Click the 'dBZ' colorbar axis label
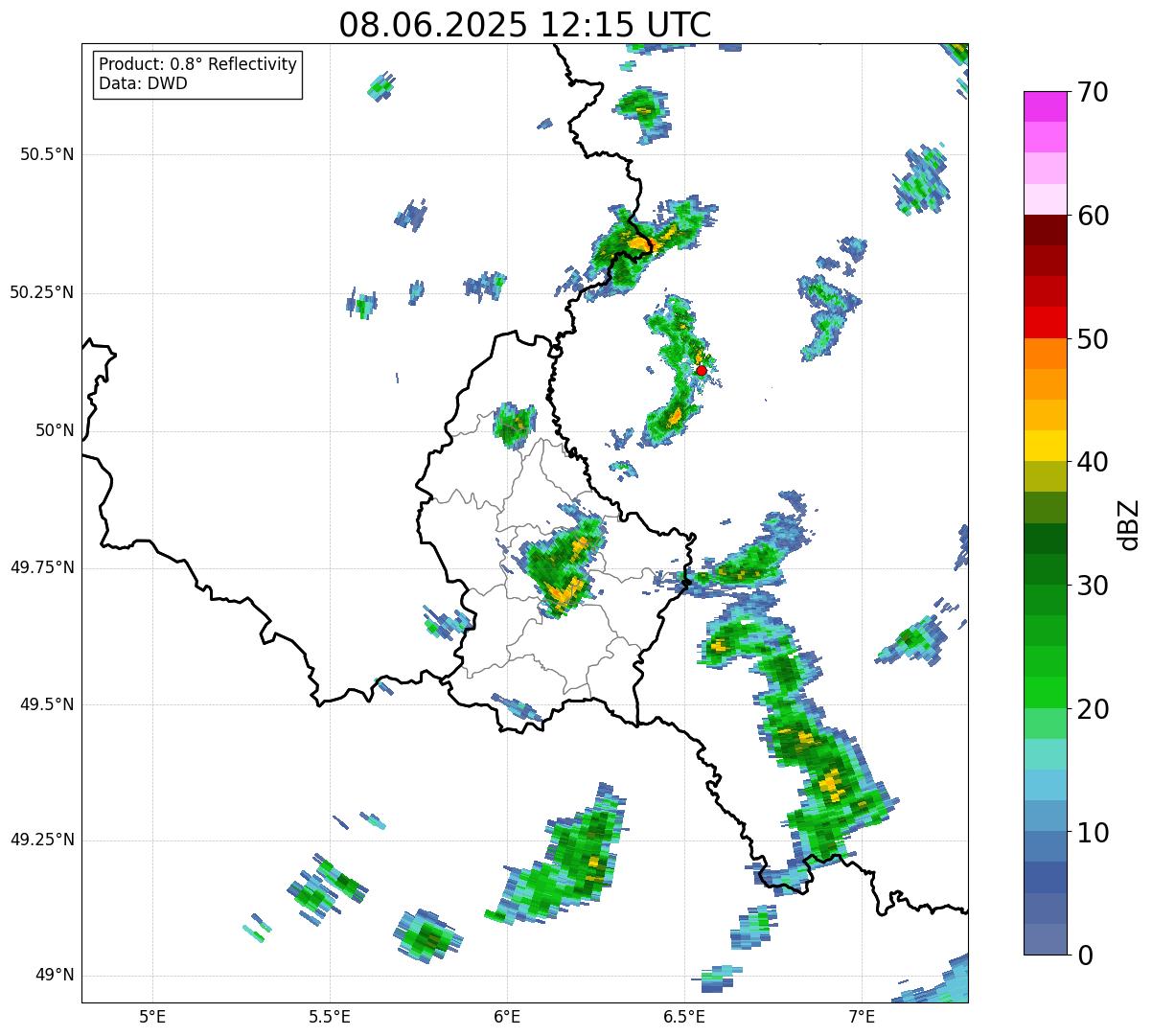 coord(1129,524)
